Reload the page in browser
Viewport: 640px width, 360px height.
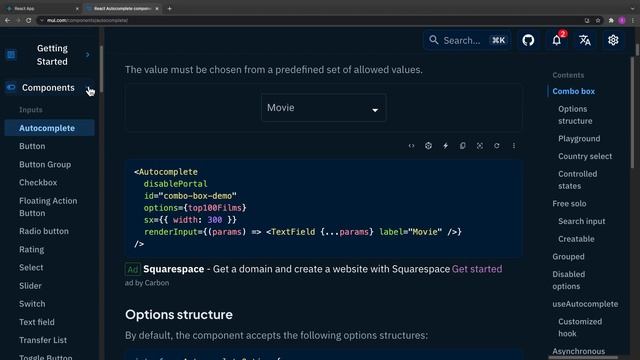tap(29, 20)
